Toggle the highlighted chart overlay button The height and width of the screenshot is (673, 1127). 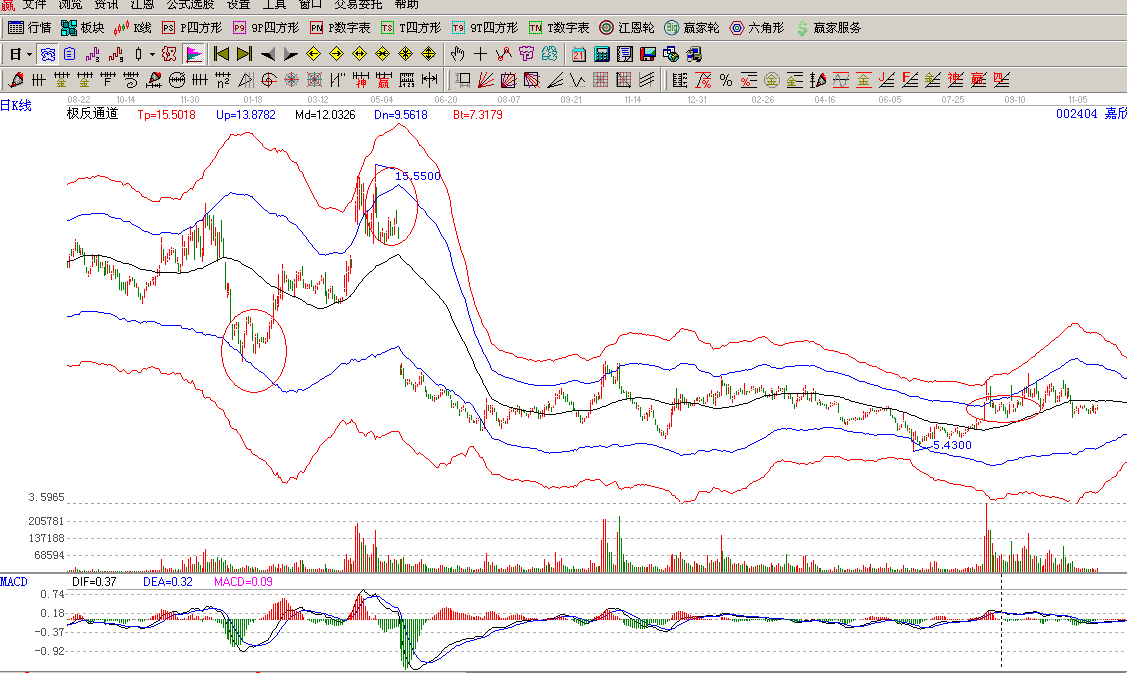coord(195,54)
